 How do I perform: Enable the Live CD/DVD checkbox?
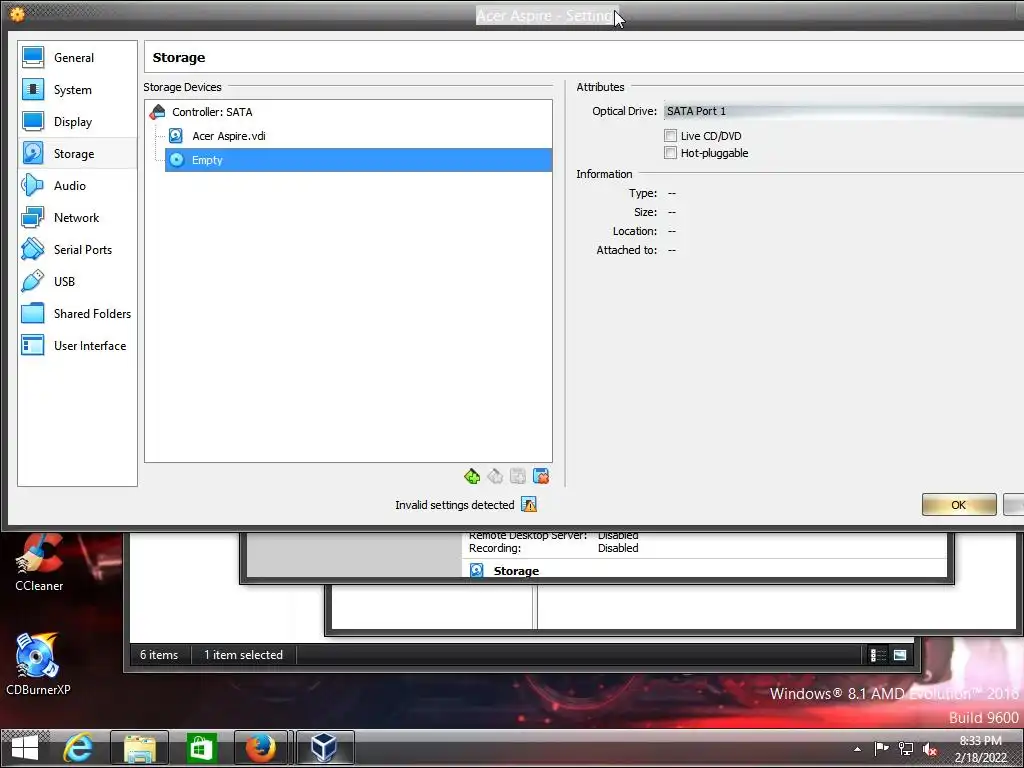click(670, 136)
